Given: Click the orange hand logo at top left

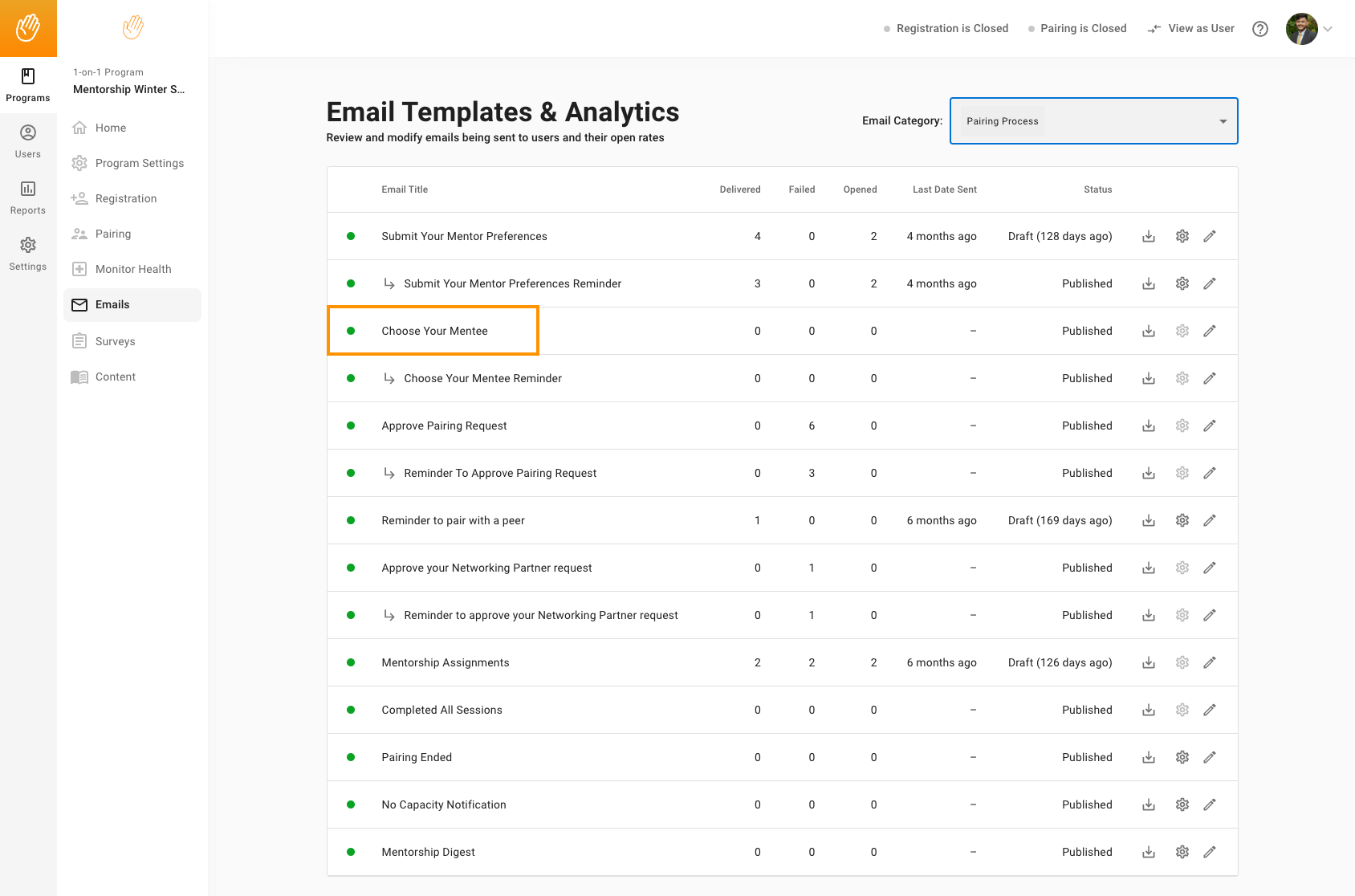Looking at the screenshot, I should pos(28,28).
